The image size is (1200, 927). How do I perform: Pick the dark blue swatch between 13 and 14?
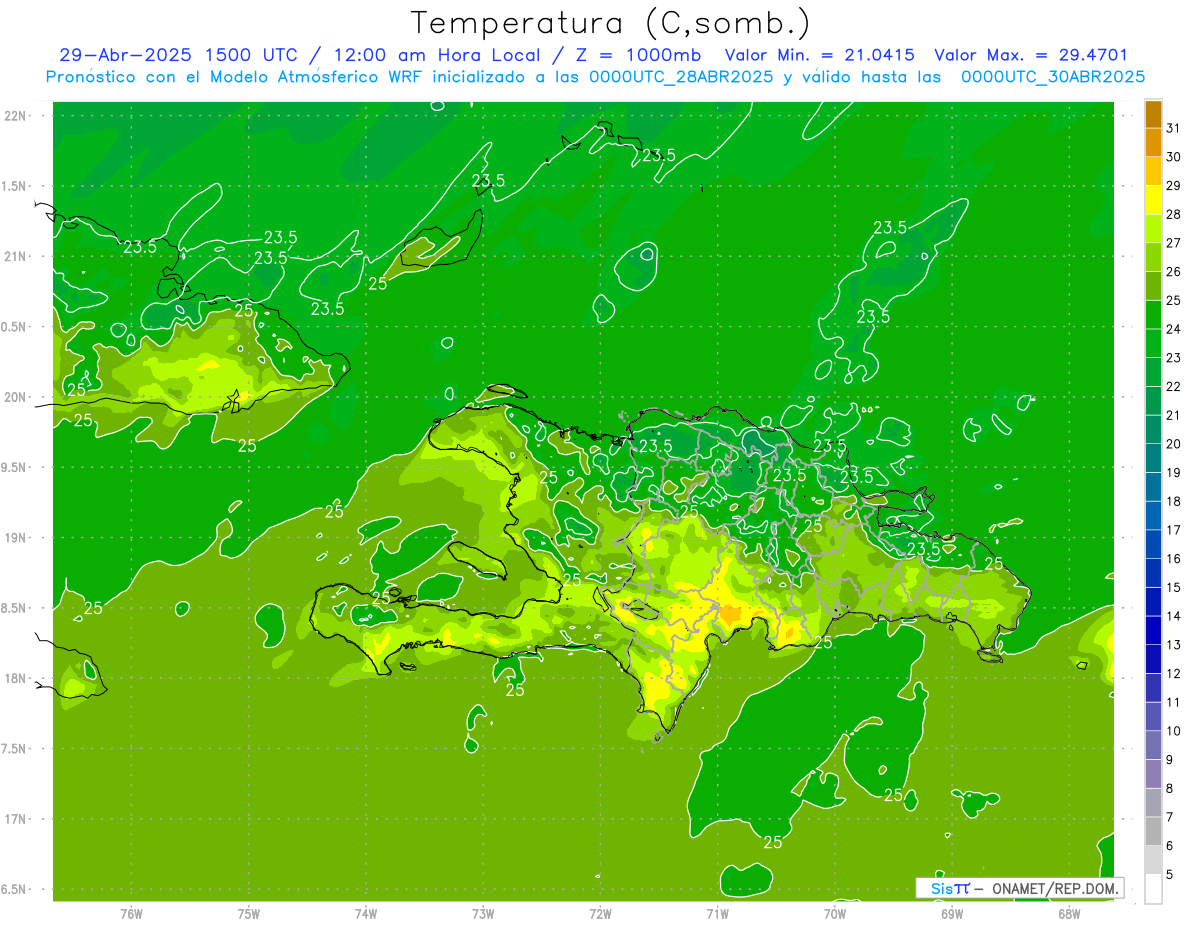(x=1153, y=630)
